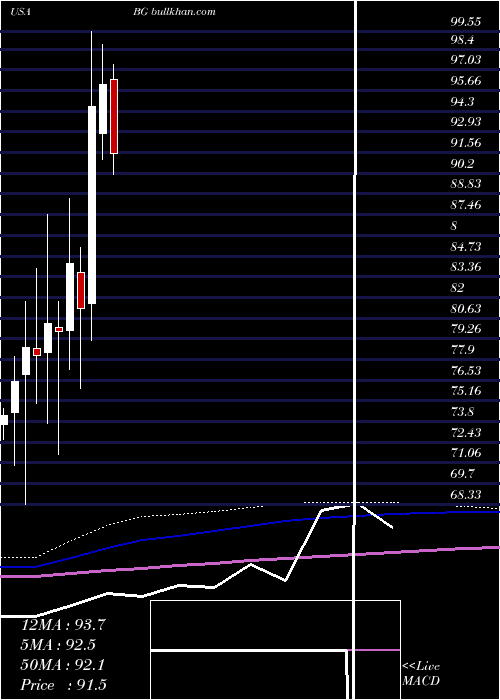
Task: Click the 92.93 price axis label
Action: coord(466,122)
